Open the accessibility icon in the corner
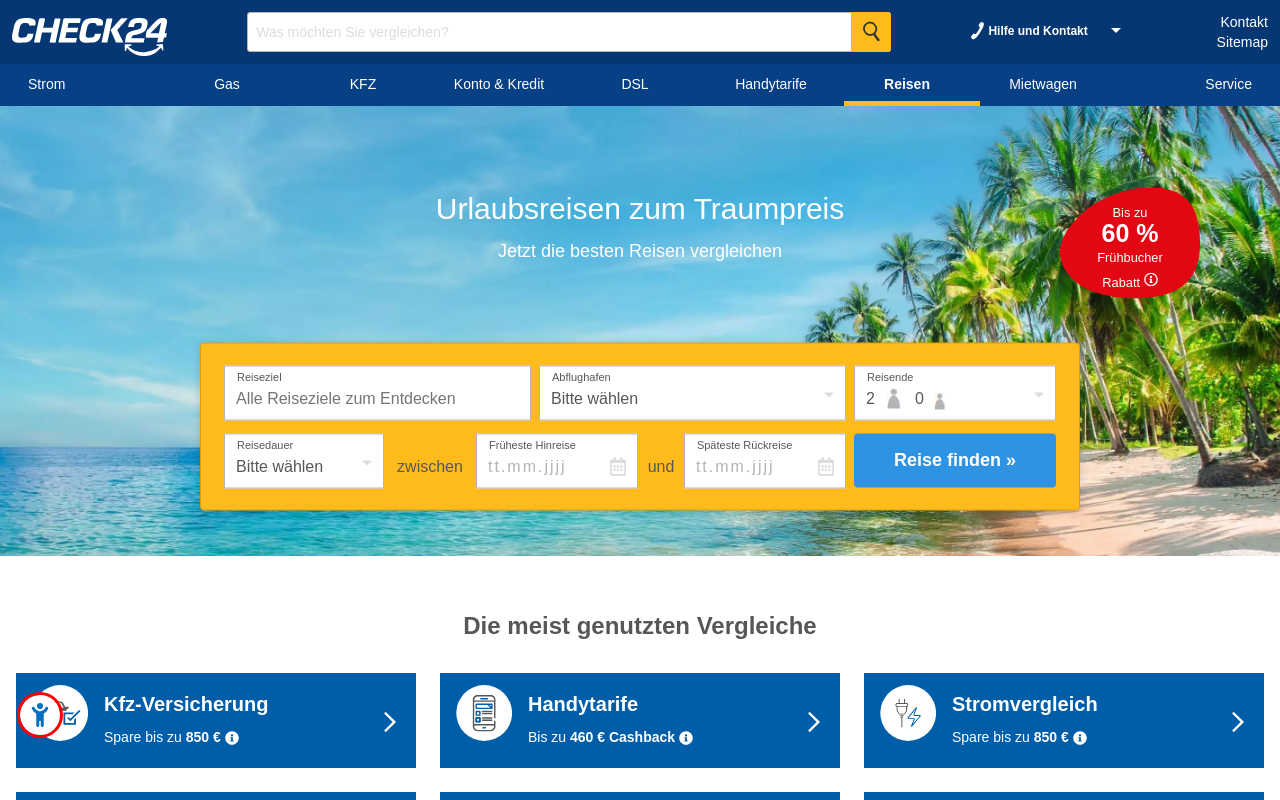Image resolution: width=1280 pixels, height=800 pixels. pos(38,714)
